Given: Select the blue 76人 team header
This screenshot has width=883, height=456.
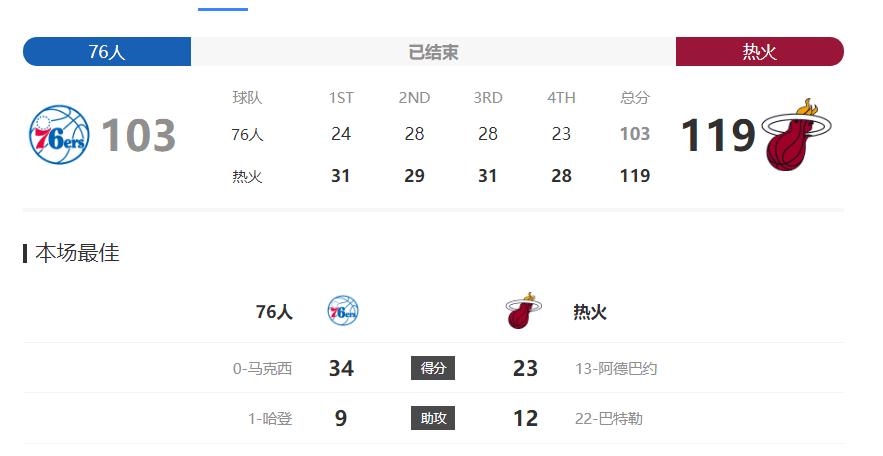Looking at the screenshot, I should tap(107, 52).
